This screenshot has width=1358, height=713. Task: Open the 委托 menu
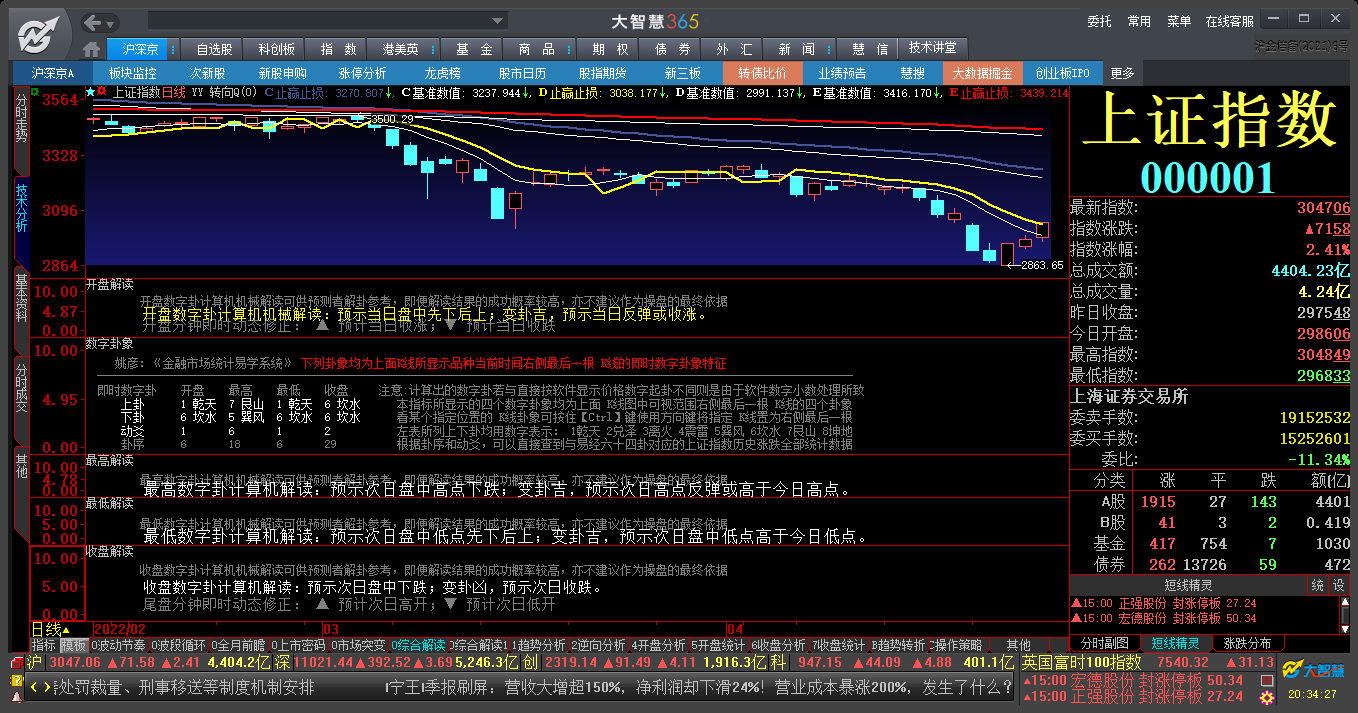coord(1100,21)
